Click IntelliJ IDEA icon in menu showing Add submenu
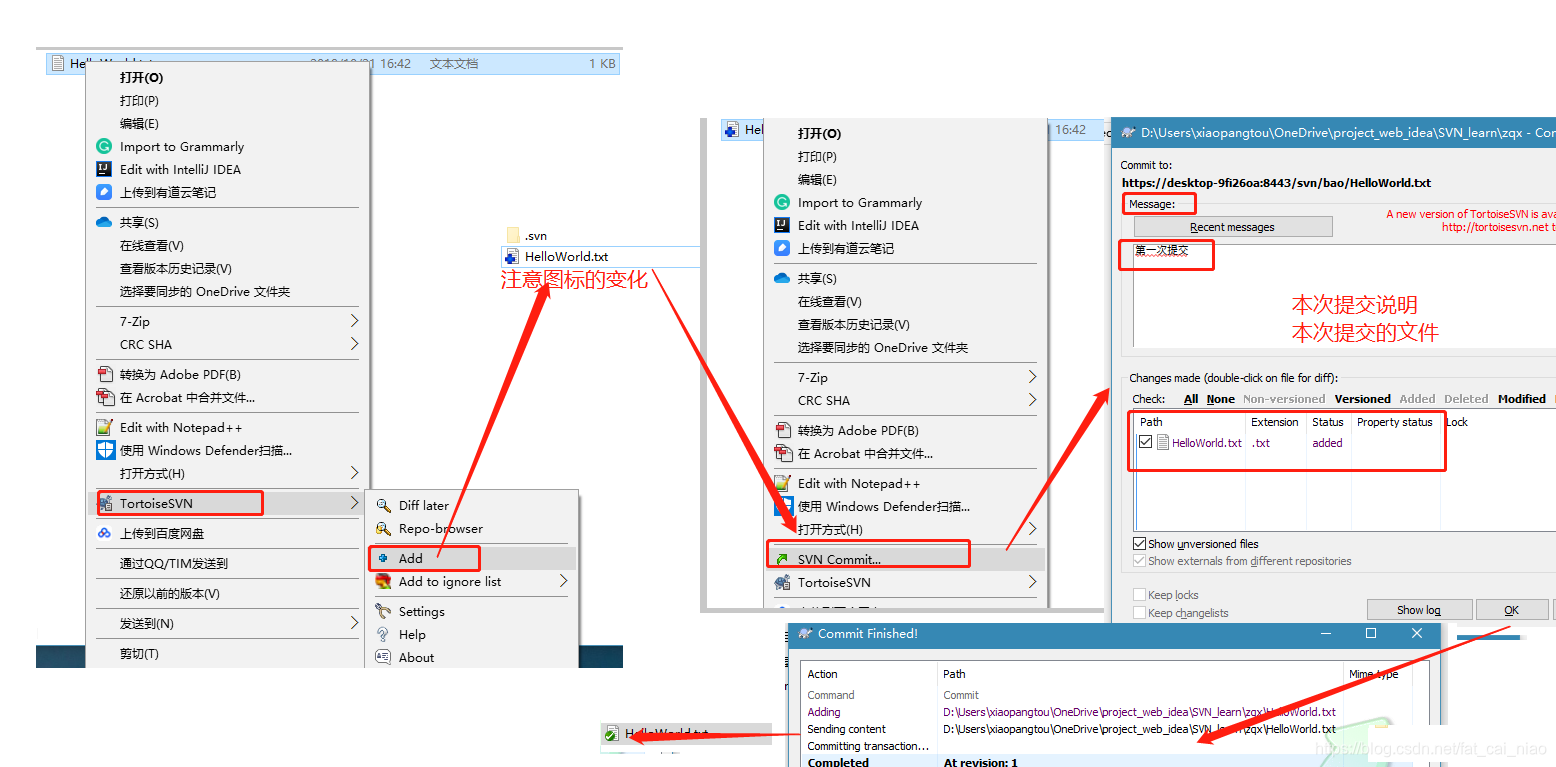Screen dimensions: 1556x767 coord(104,169)
